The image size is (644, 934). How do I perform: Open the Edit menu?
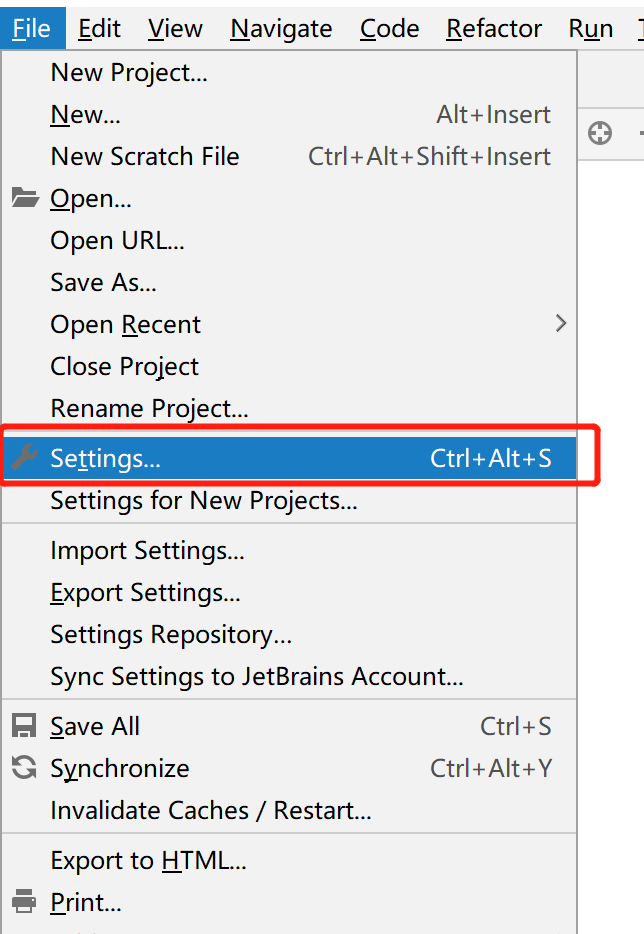coord(99,28)
